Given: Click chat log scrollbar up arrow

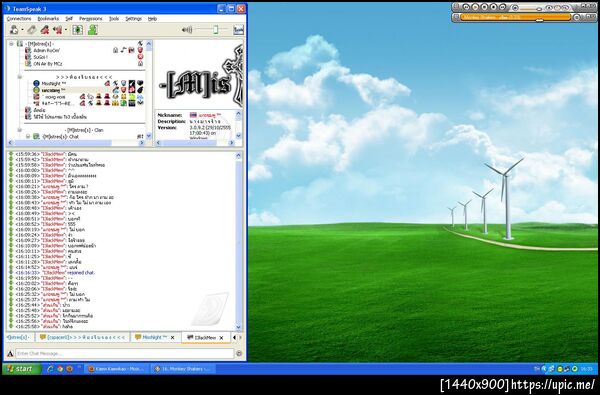Looking at the screenshot, I should coord(239,155).
